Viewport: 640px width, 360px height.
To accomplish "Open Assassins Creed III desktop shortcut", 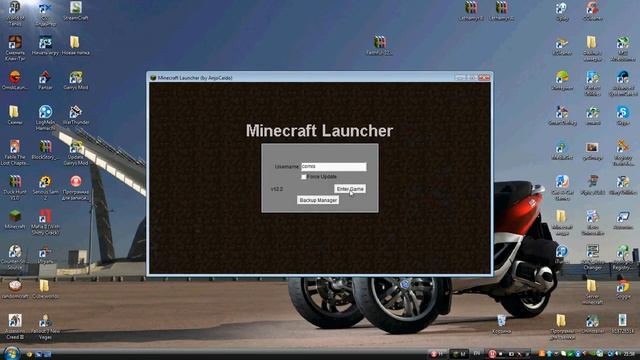I will tap(15, 327).
